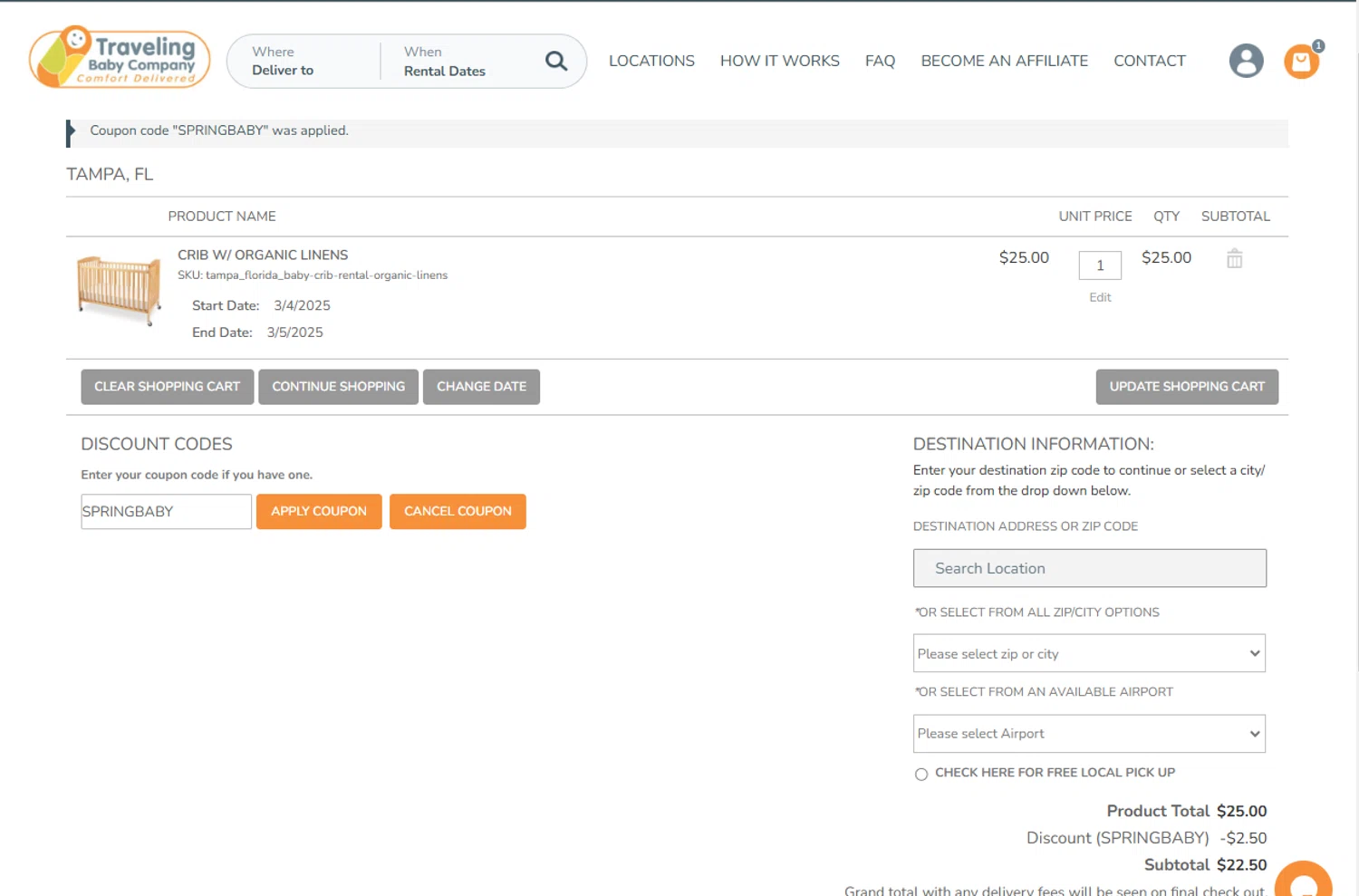Expand the Please select Airport dropdown

click(1089, 734)
